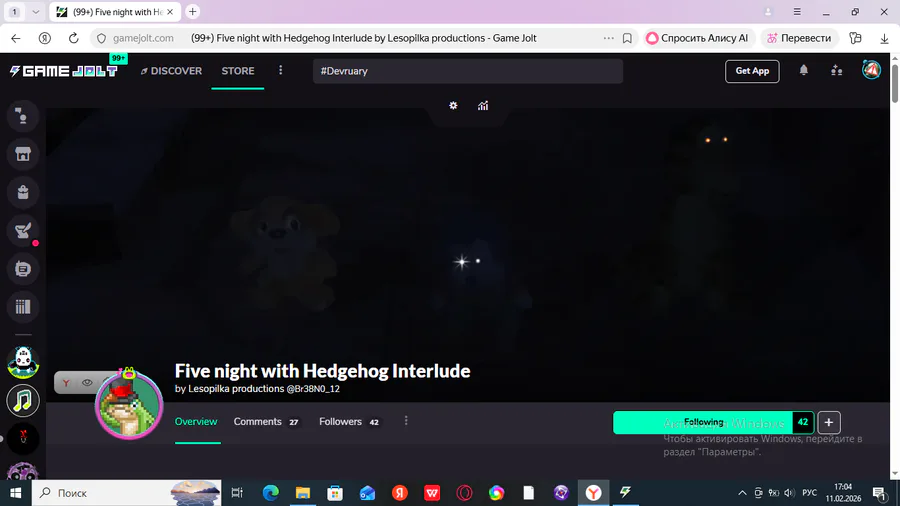This screenshot has width=900, height=506.
Task: Open more options beside the Store tab
Action: coord(281,71)
